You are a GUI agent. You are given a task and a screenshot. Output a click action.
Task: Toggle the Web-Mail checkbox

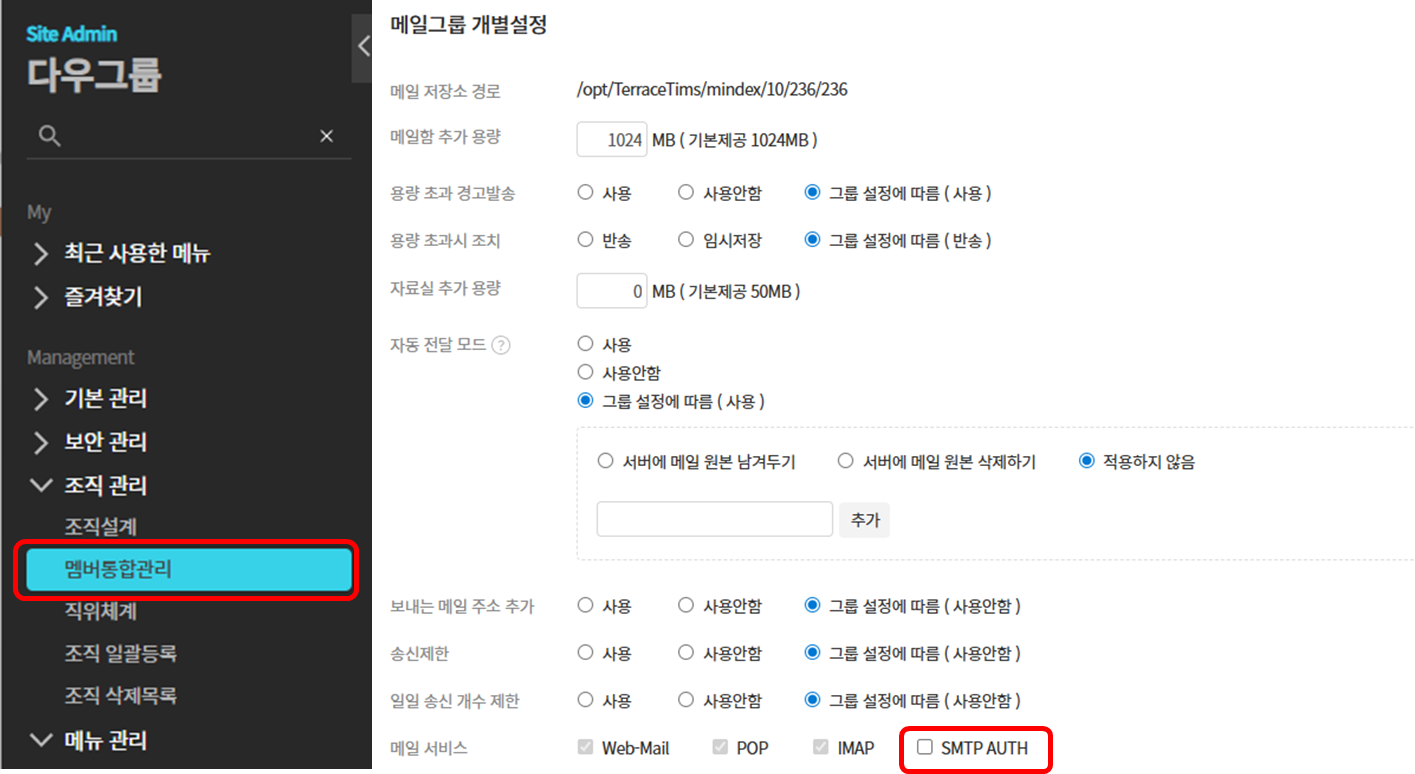click(x=586, y=747)
